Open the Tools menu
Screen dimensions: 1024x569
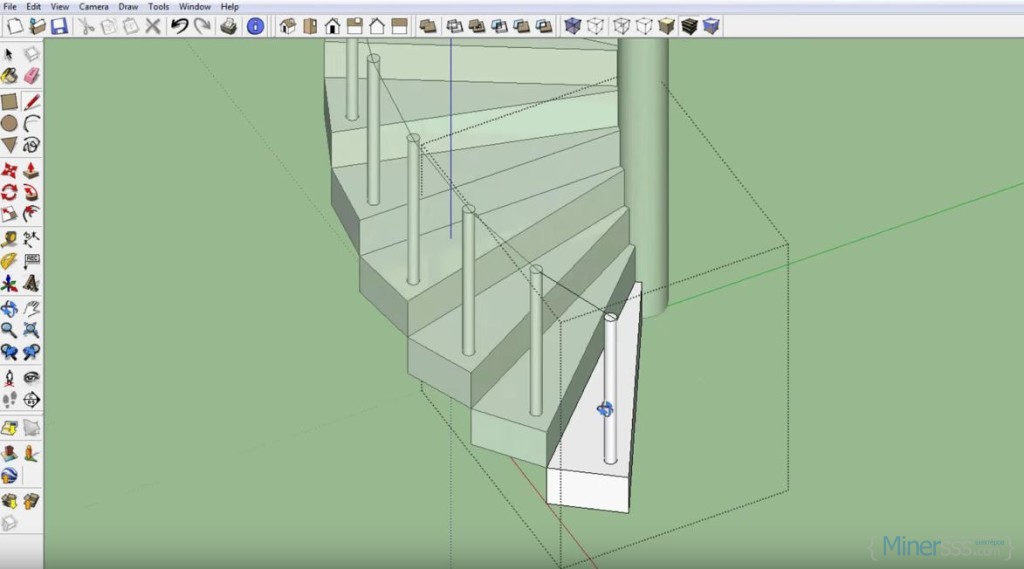click(x=159, y=6)
